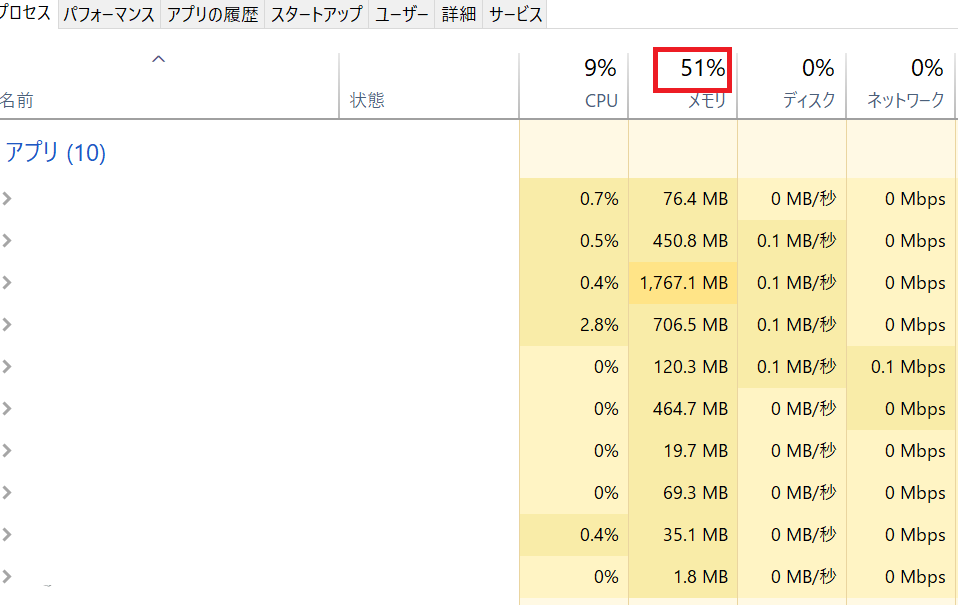Open the アプリの履歴 tab

[x=213, y=14]
